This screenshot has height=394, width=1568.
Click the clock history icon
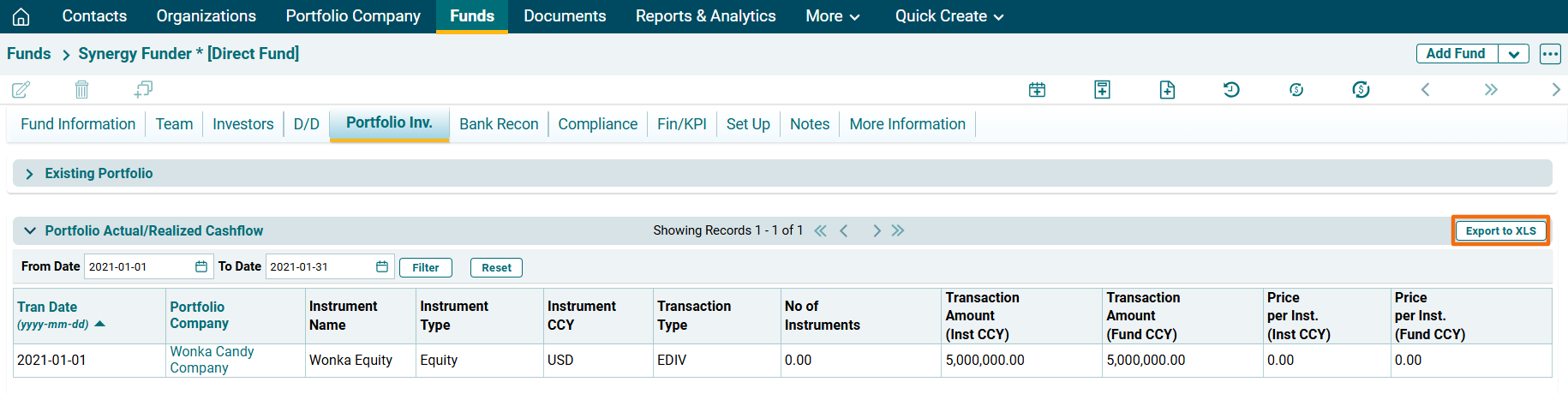(x=1231, y=89)
